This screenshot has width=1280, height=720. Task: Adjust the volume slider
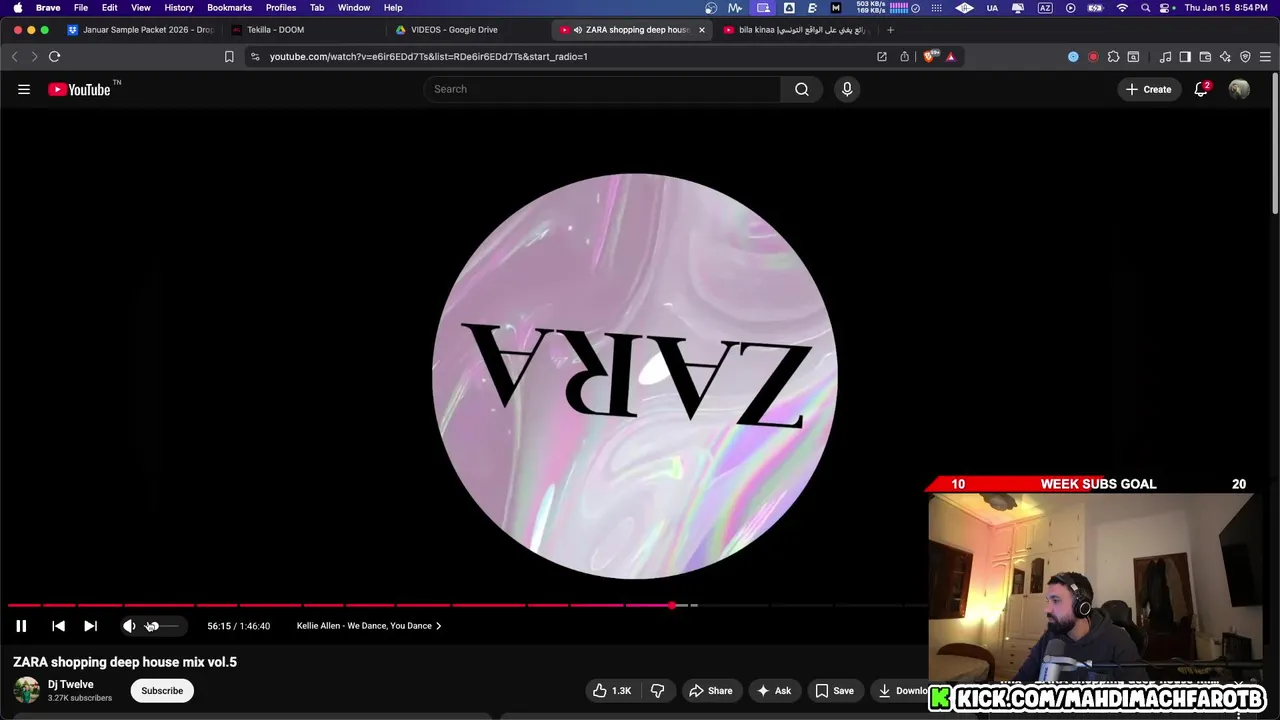(x=163, y=626)
